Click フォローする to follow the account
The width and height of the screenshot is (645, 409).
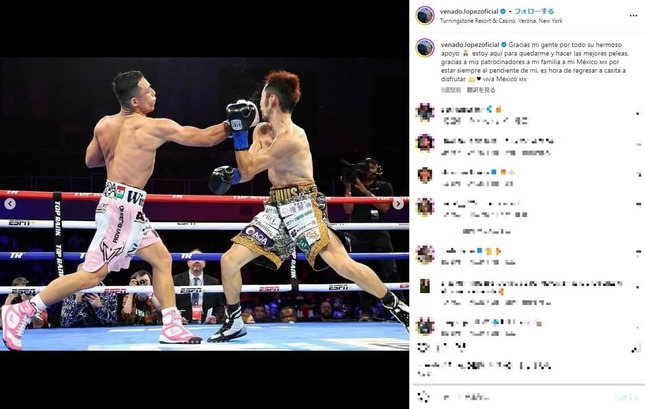point(534,12)
